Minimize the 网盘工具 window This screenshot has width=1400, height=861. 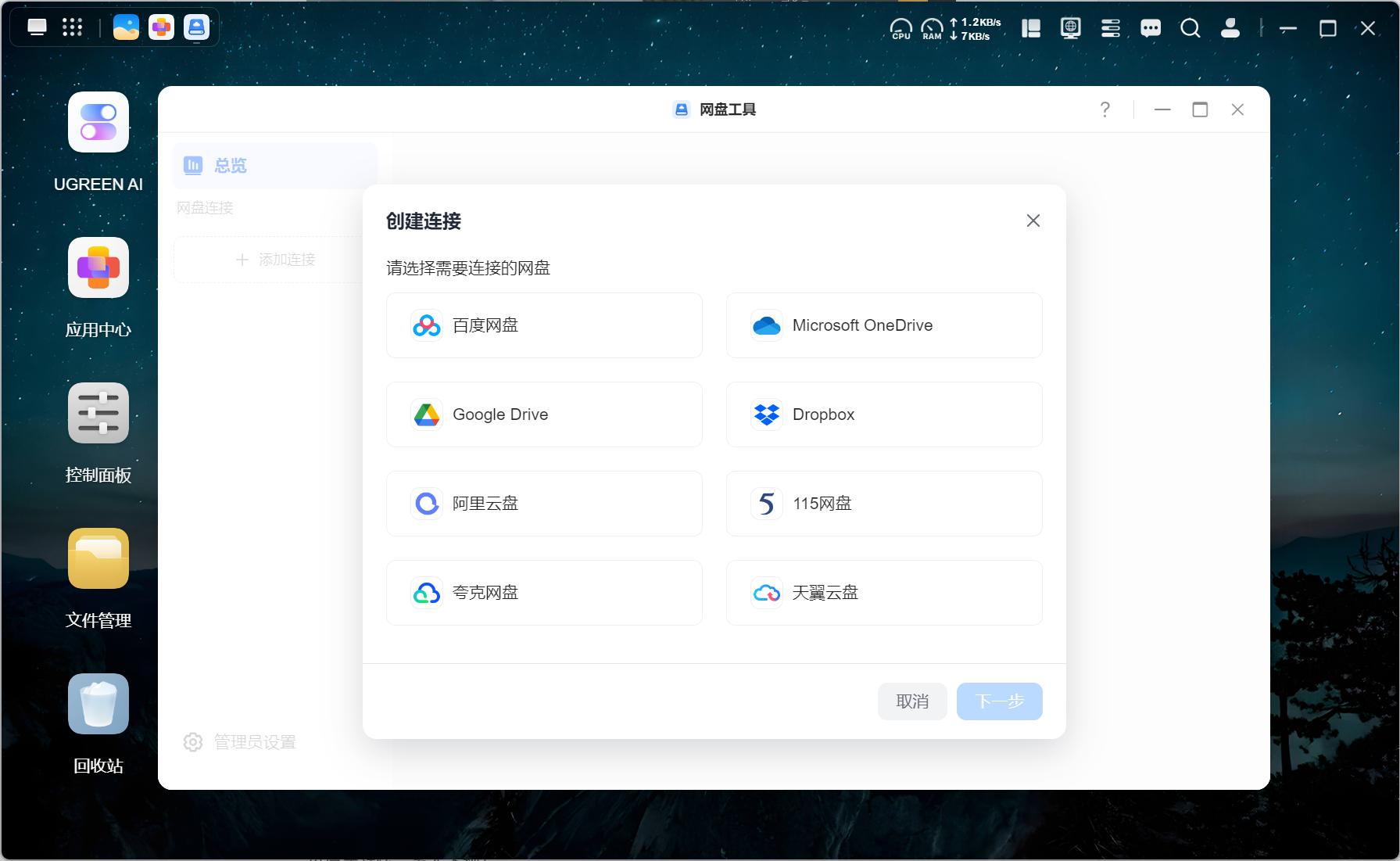(1162, 109)
